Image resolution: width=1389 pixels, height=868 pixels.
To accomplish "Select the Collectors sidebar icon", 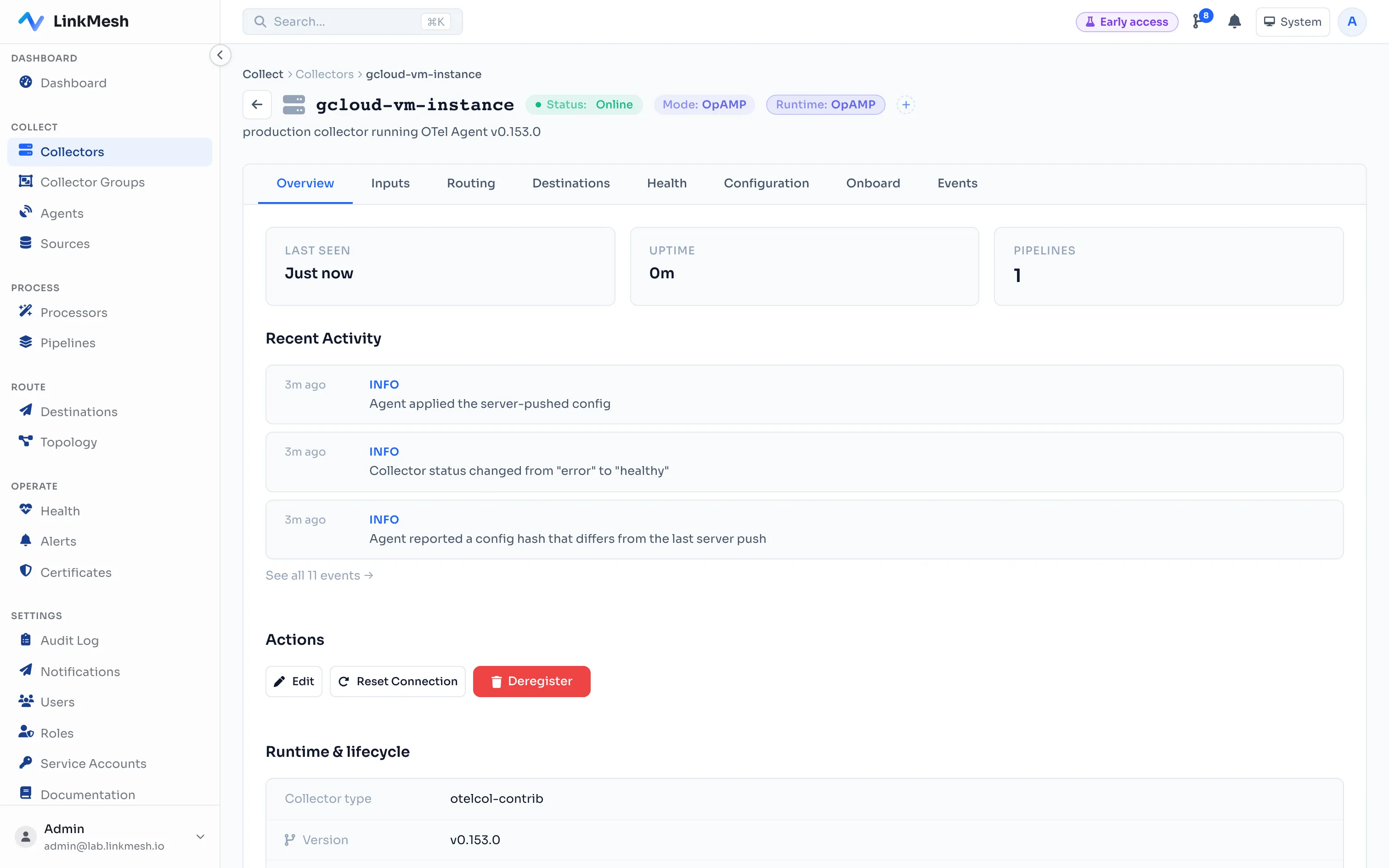I will [26, 151].
